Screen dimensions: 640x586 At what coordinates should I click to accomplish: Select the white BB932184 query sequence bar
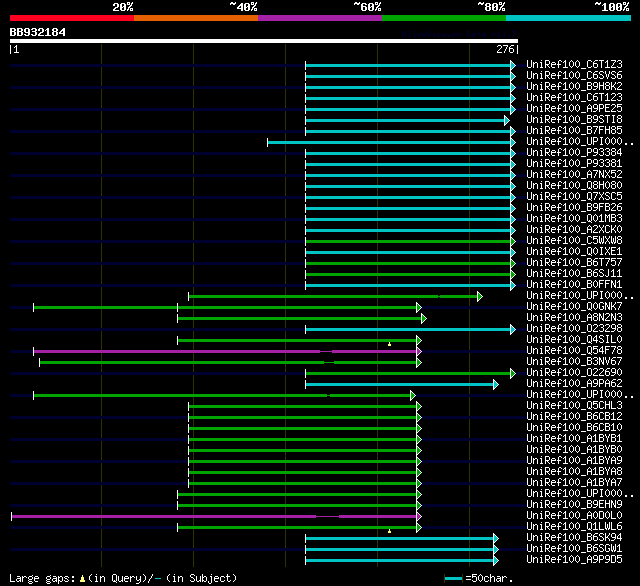pyautogui.click(x=264, y=41)
